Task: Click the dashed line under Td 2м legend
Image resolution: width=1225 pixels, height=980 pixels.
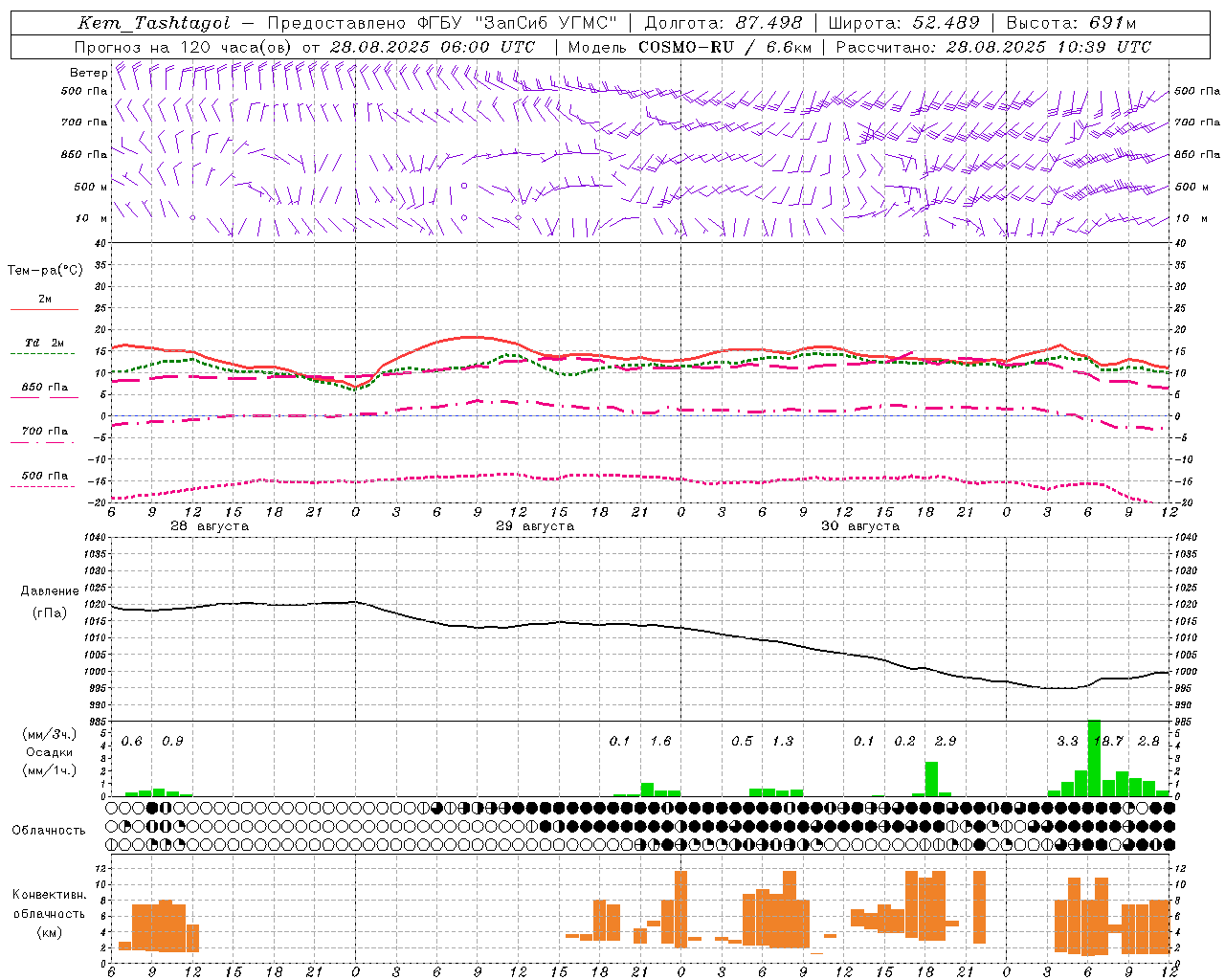Action: 43,354
